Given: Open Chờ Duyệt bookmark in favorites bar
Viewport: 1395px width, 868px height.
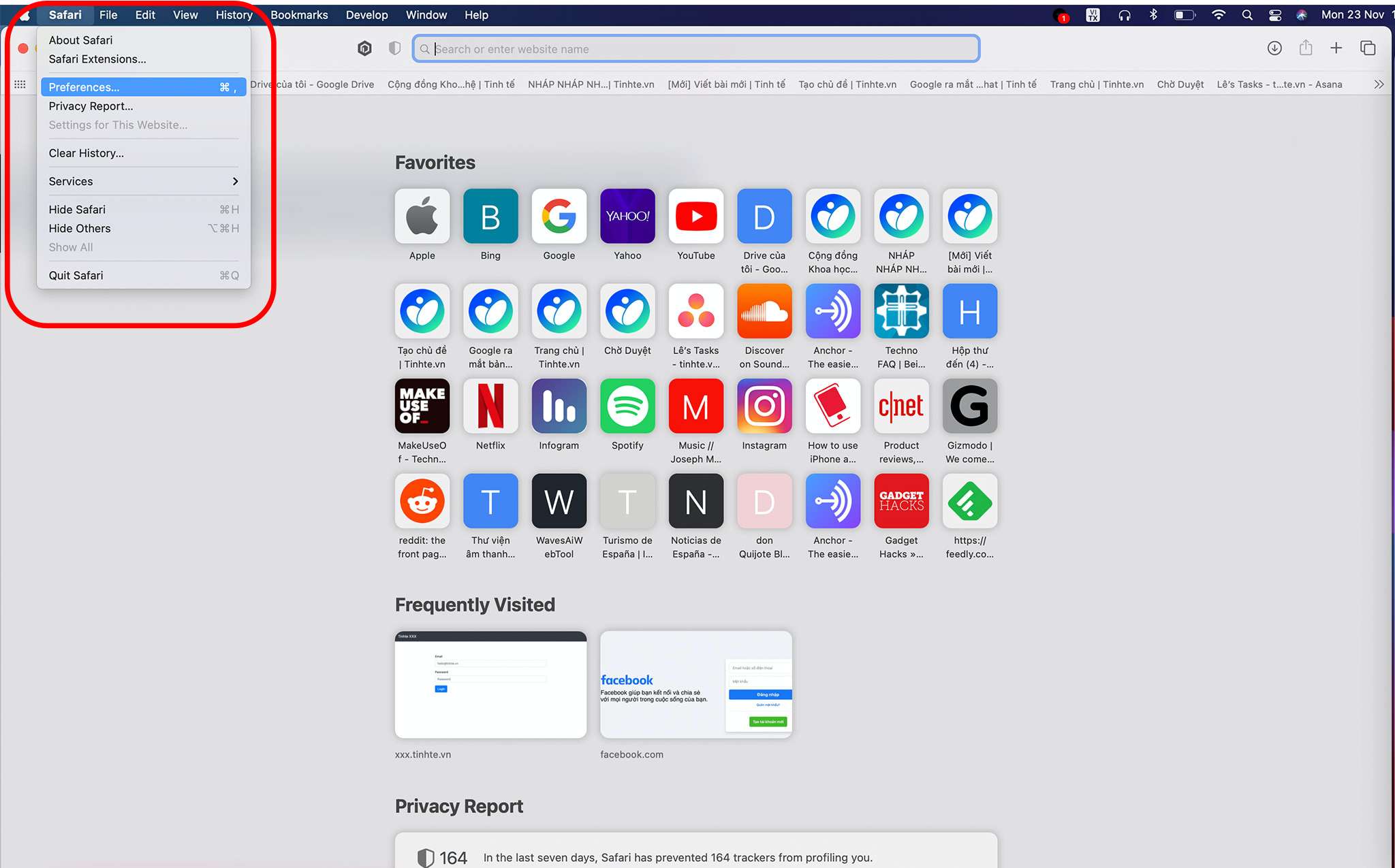Looking at the screenshot, I should coord(1180,84).
